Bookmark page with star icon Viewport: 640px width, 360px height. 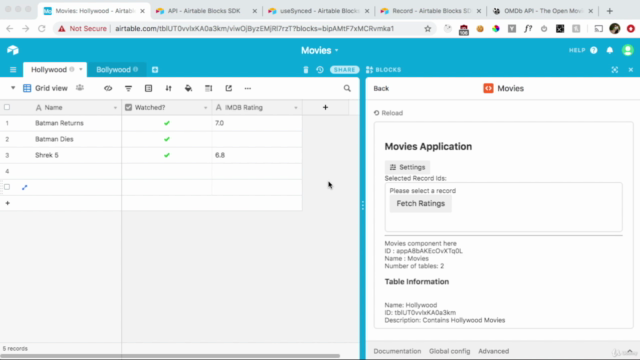point(427,29)
